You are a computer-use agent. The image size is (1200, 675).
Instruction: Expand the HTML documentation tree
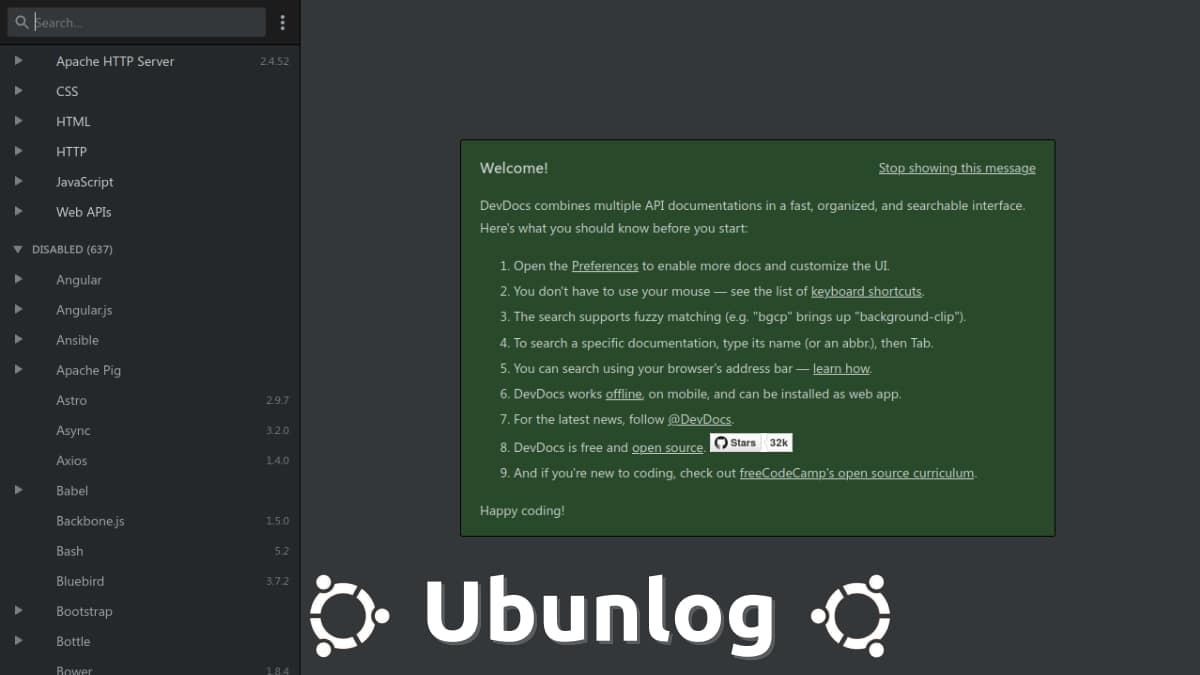(x=18, y=121)
